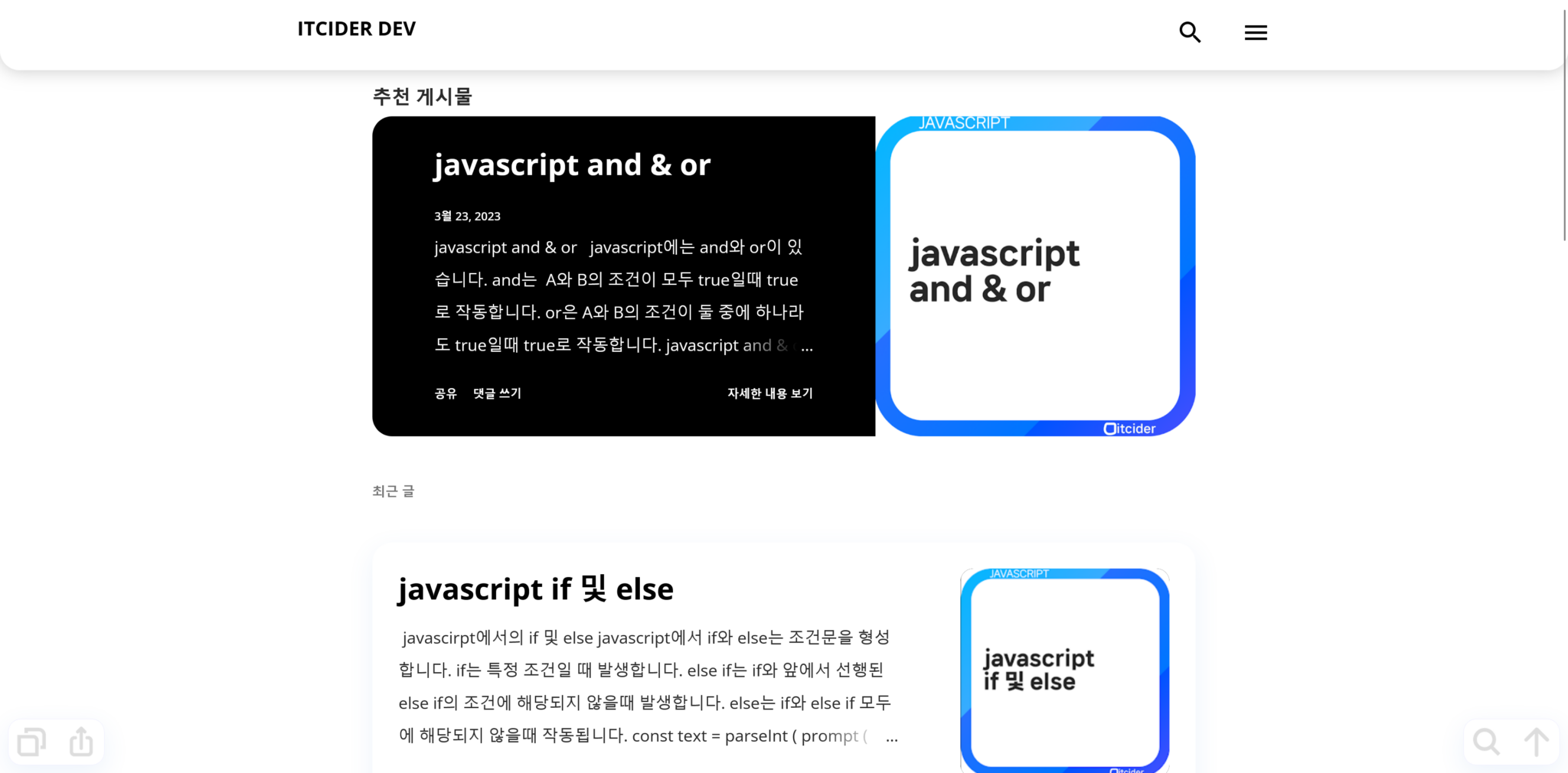Select the JAVASCRIPT category label on thumbnail
The width and height of the screenshot is (1568, 773).
pyautogui.click(x=963, y=122)
